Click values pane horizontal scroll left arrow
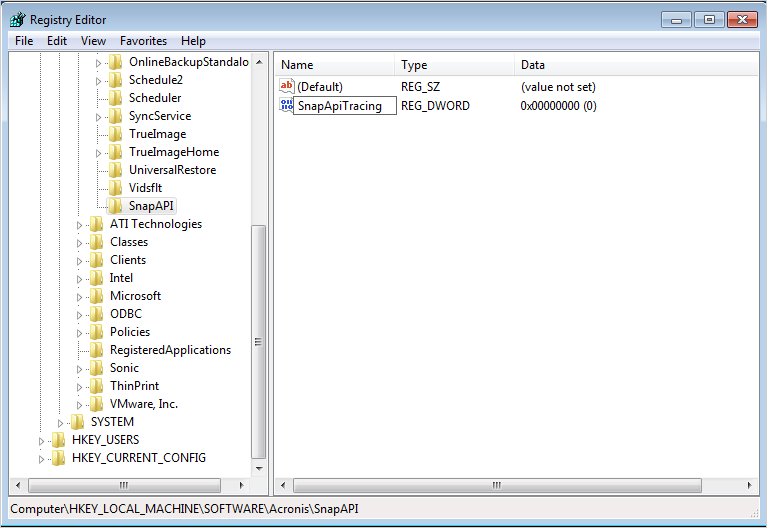 click(283, 485)
